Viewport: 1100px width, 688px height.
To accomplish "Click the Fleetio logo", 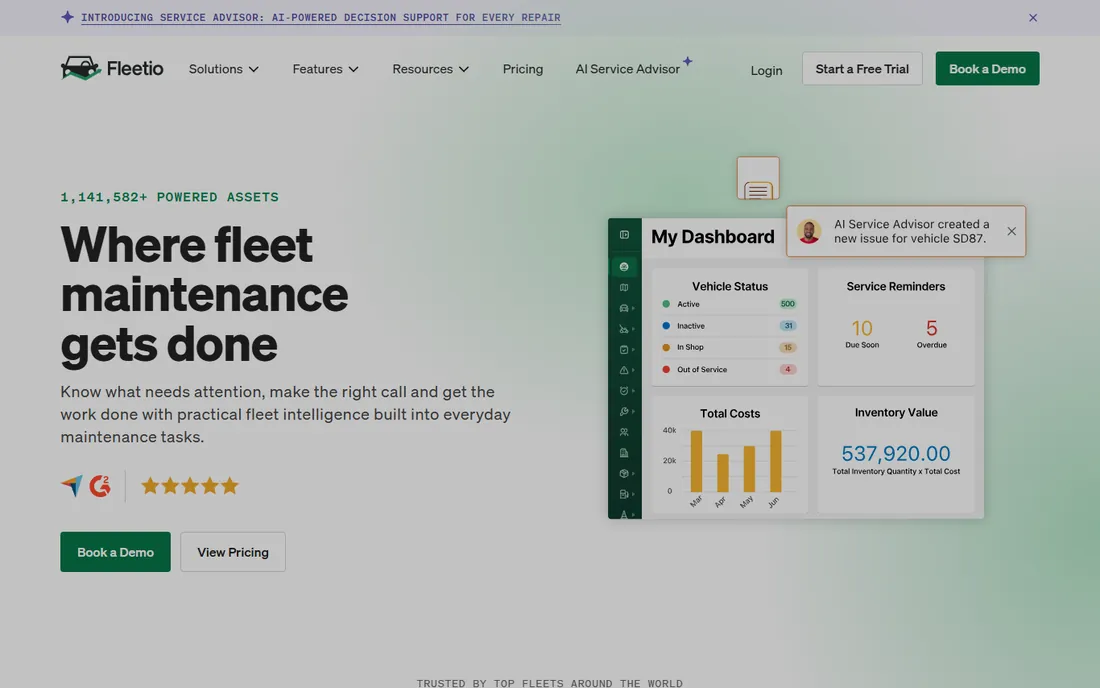I will (112, 68).
